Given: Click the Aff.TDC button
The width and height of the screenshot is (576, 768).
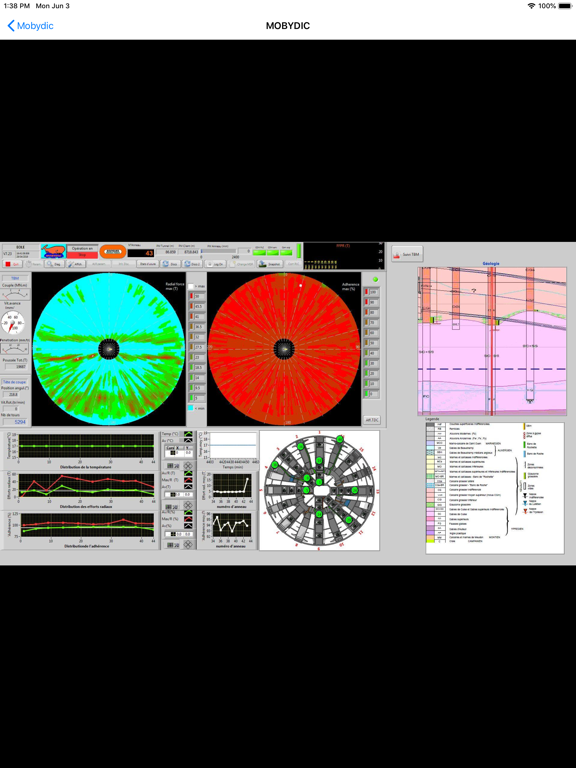Looking at the screenshot, I should tap(372, 420).
